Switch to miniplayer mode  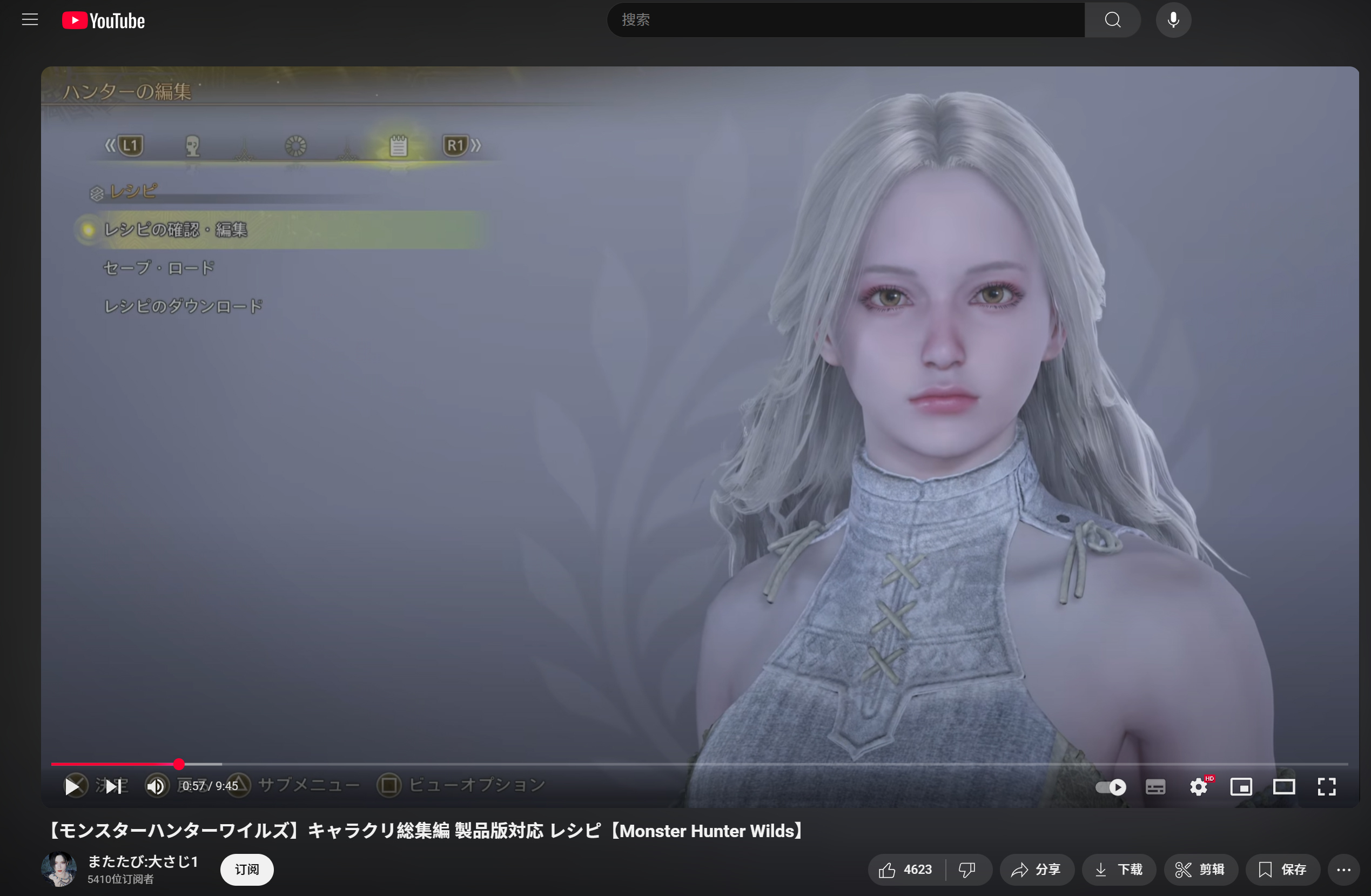(x=1241, y=787)
